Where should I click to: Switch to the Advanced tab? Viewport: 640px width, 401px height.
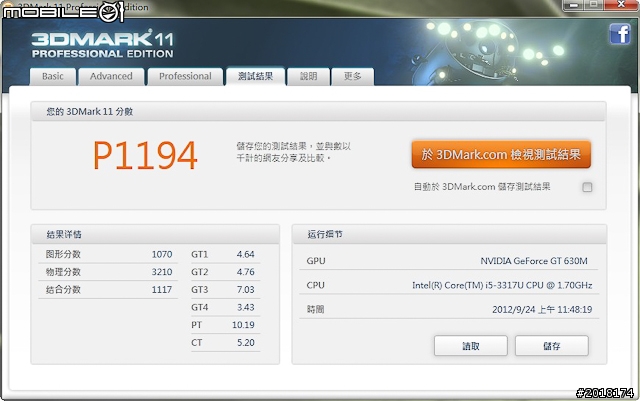click(111, 76)
